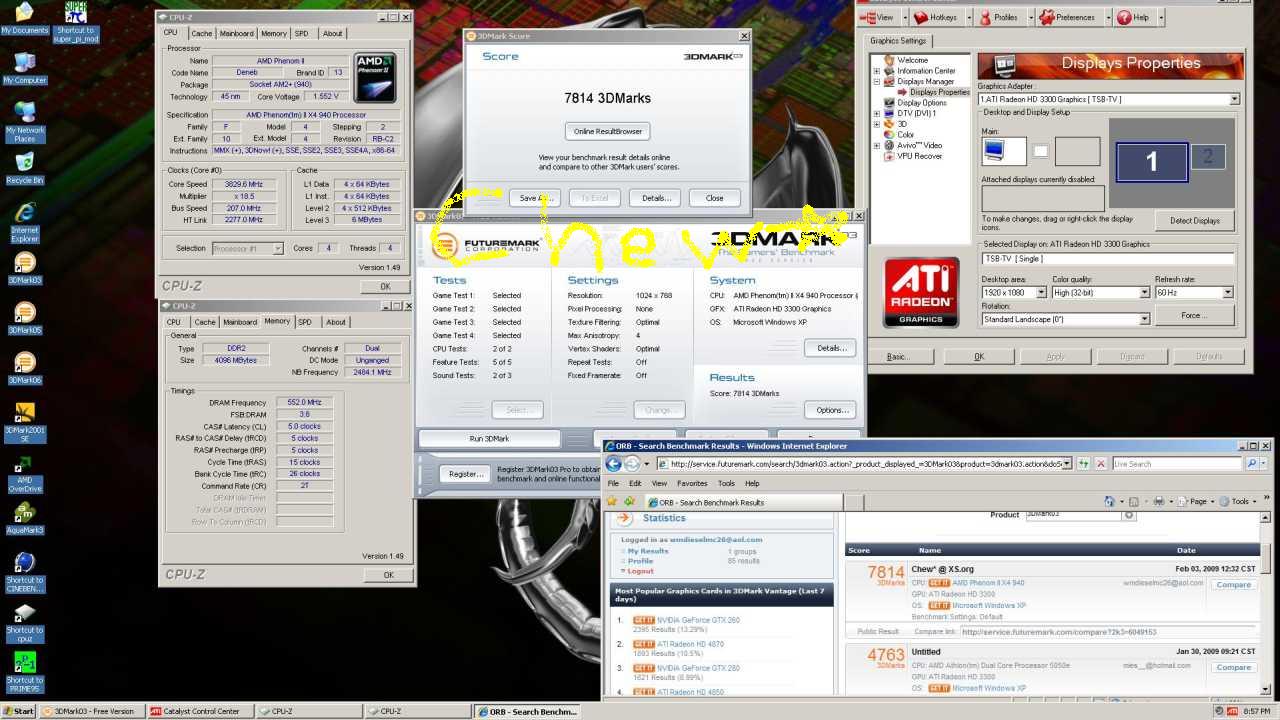Launch AMD OverDrive from the desktop

pyautogui.click(x=25, y=475)
